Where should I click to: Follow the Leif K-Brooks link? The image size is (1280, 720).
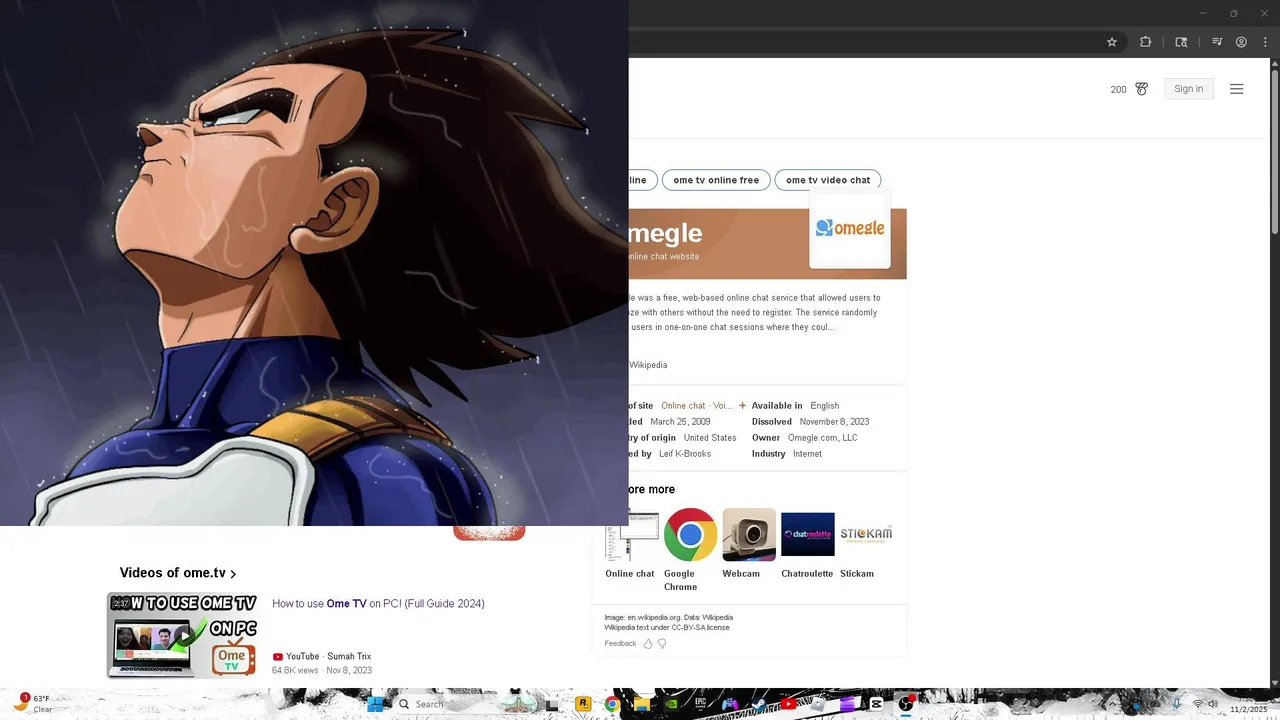[x=685, y=454]
